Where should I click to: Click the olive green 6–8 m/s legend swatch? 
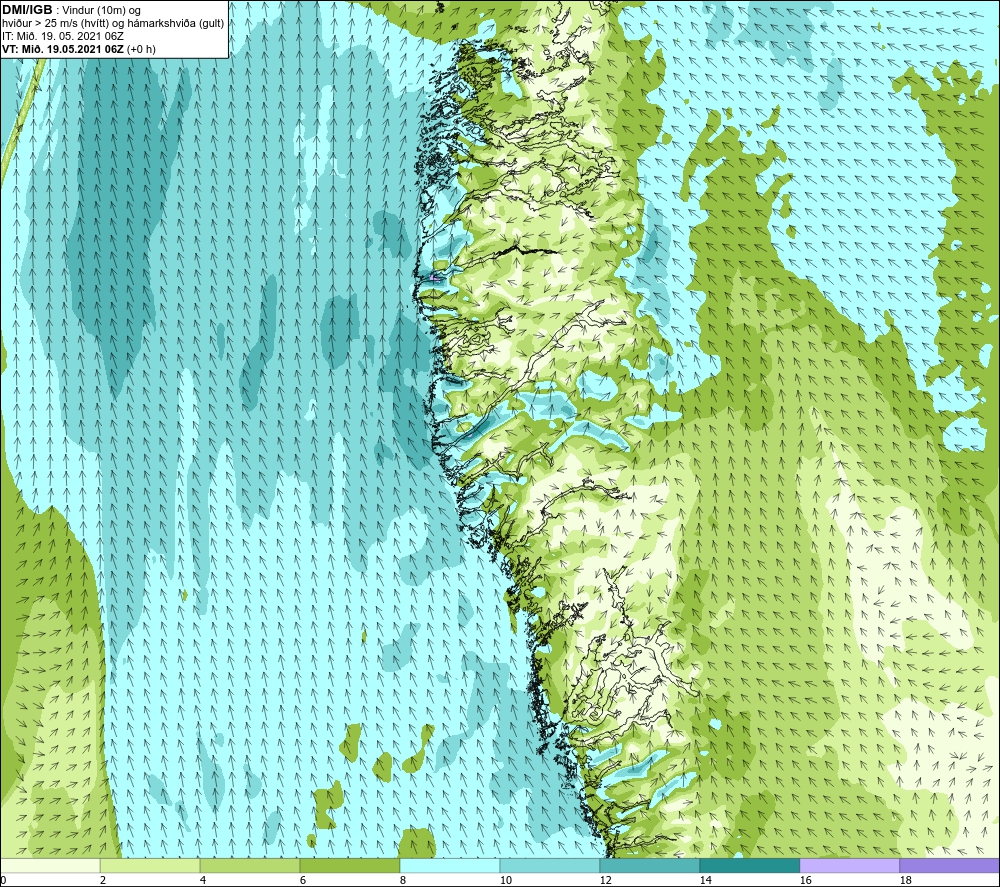(x=349, y=865)
